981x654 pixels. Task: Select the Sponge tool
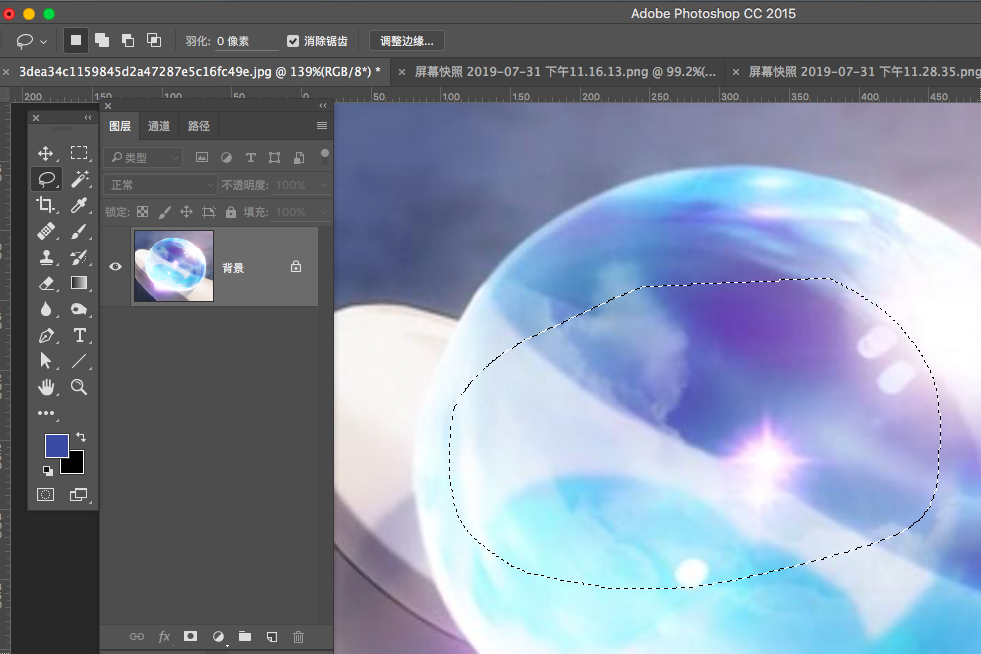[79, 309]
